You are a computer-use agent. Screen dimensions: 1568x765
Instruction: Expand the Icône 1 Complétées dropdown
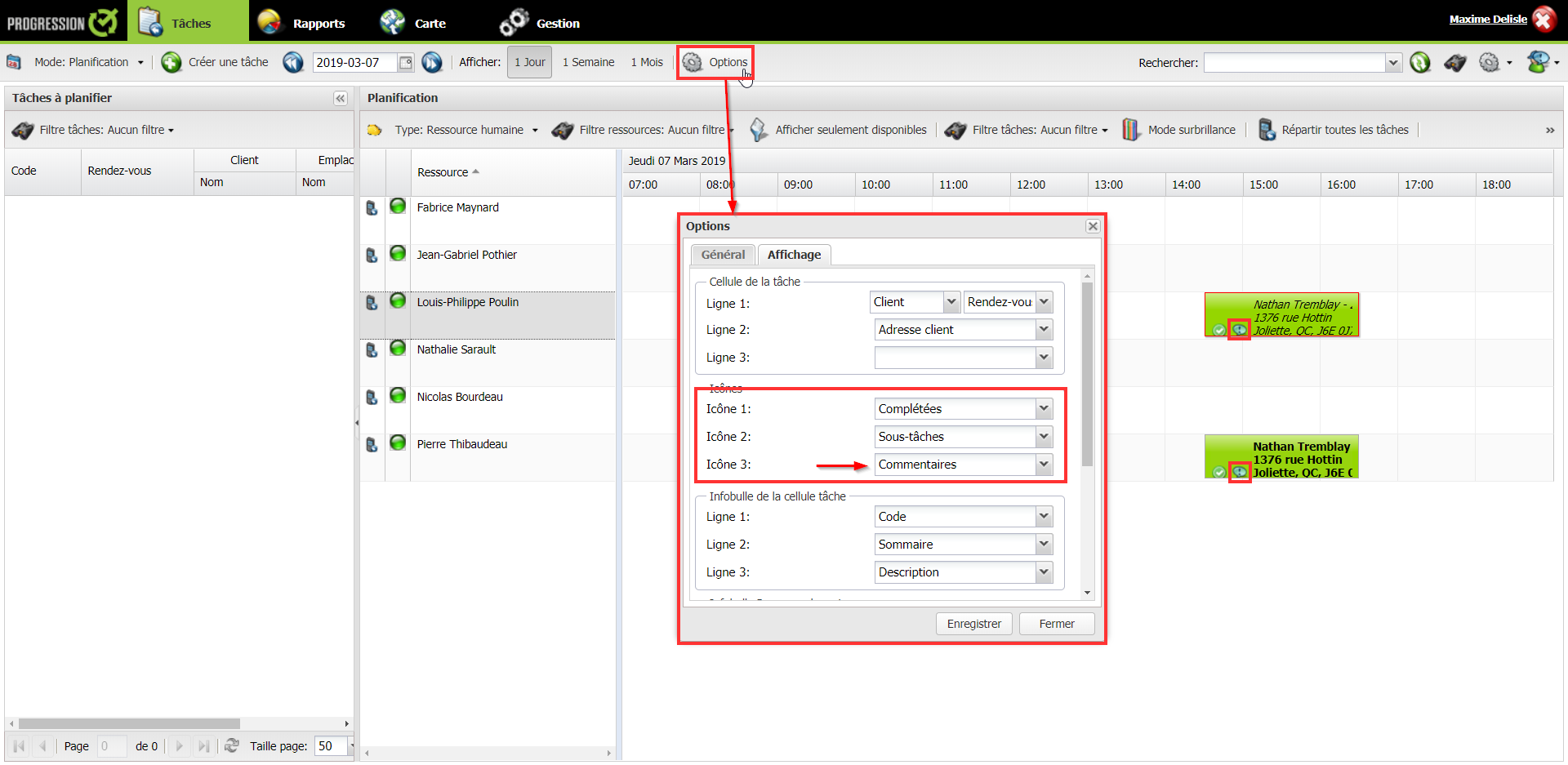coord(1044,409)
